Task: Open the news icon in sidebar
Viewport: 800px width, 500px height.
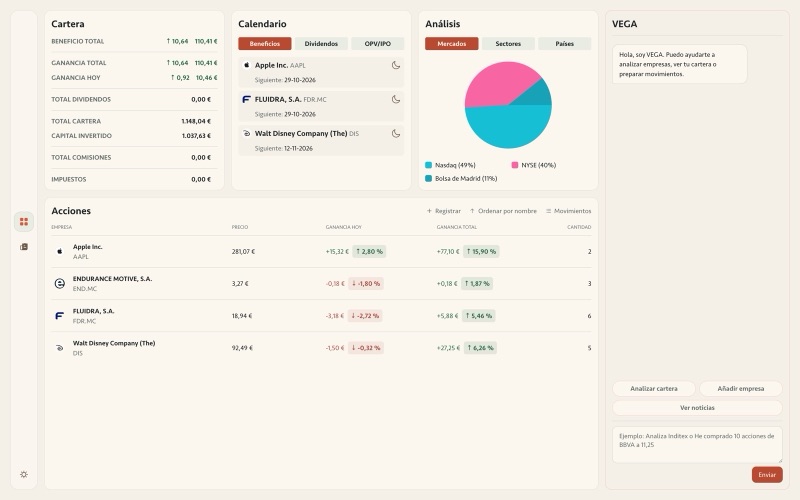Action: pyautogui.click(x=23, y=247)
